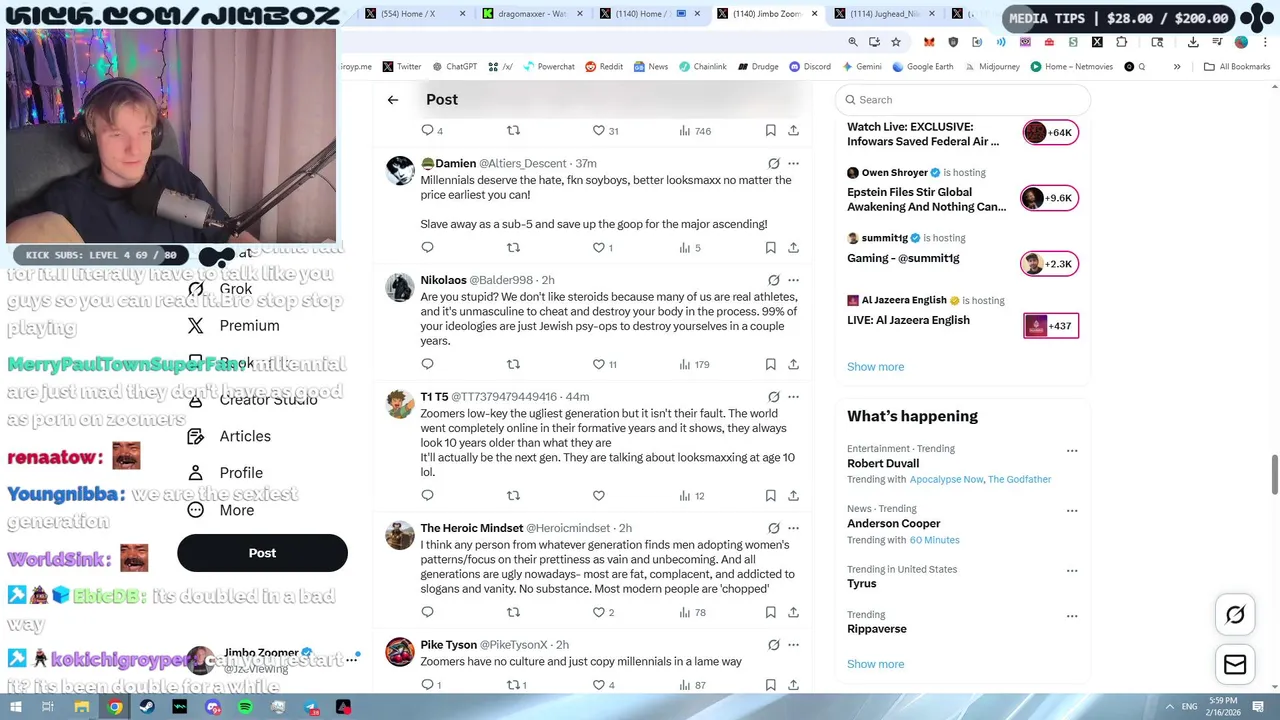
Task: Click the page's vertical scrollbar thumb
Action: [x=1274, y=474]
